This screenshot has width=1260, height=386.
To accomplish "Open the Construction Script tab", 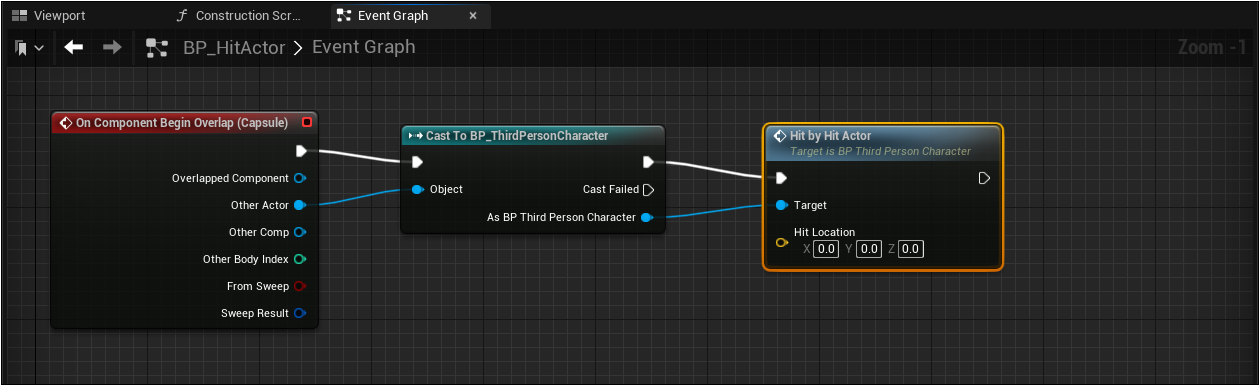I will pos(240,16).
